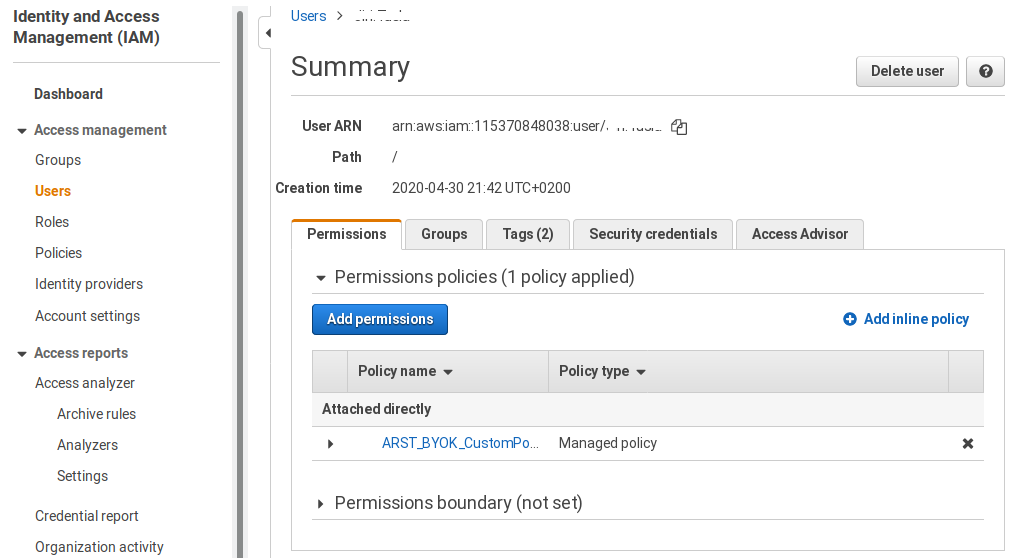Collapse the Permissions policies section
1012x558 pixels.
tap(321, 278)
